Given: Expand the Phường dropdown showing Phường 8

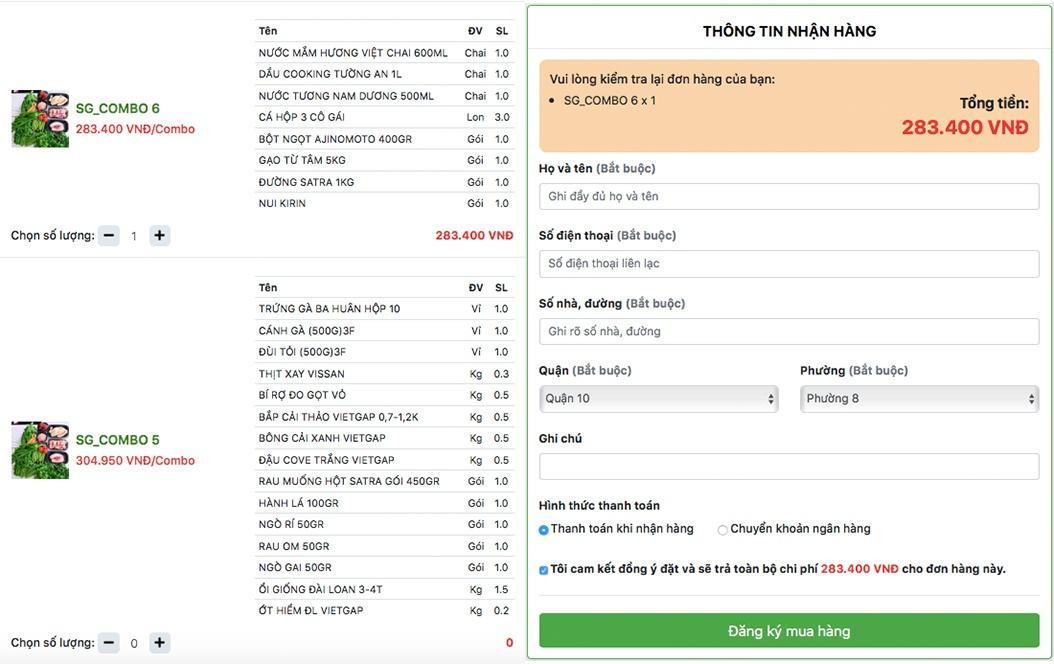Looking at the screenshot, I should [919, 399].
